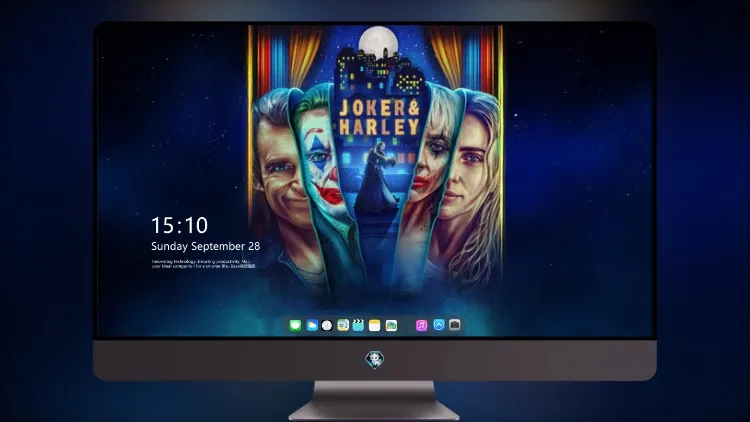Open the Photos gallery dock icon
Screen dimensions: 750x422
391,326
